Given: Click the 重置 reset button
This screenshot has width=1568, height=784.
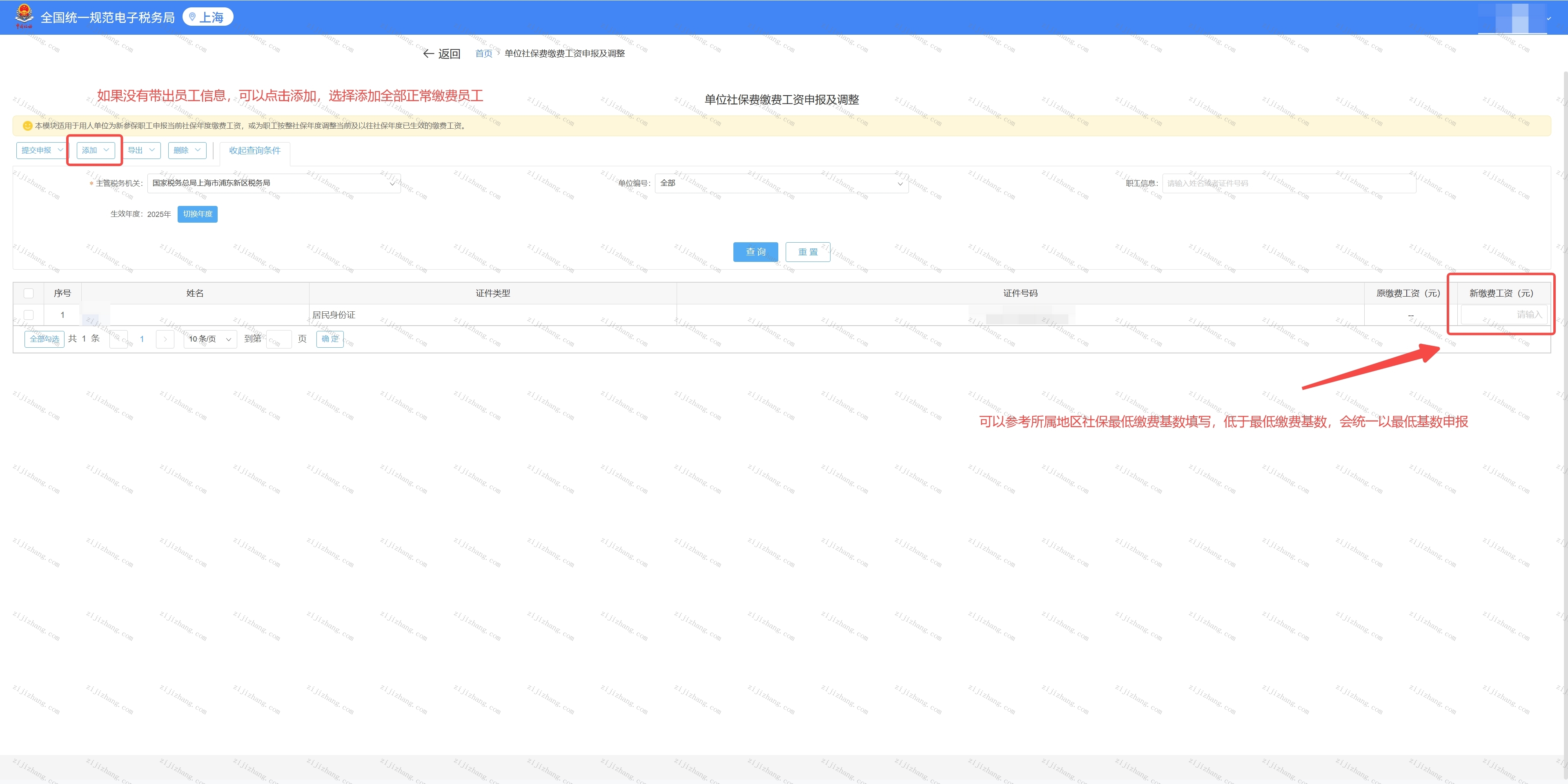Looking at the screenshot, I should [808, 252].
